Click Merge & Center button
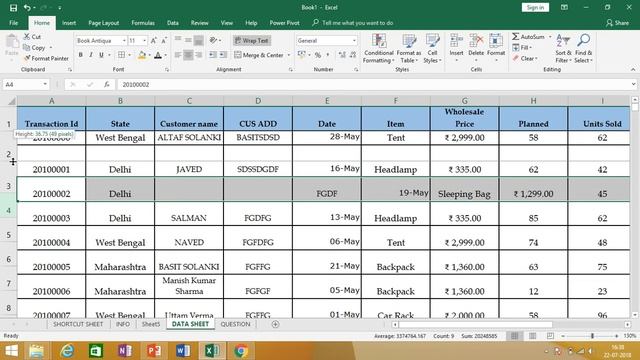Image resolution: width=640 pixels, height=360 pixels. 259,55
